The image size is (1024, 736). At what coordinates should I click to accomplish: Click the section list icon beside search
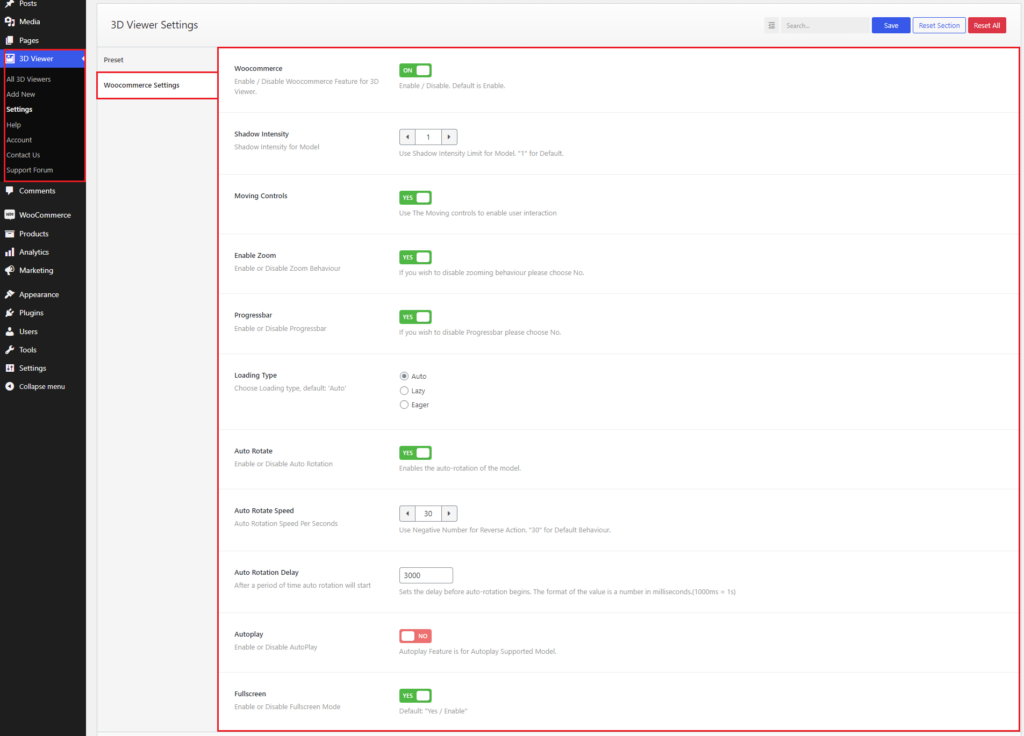click(x=770, y=24)
